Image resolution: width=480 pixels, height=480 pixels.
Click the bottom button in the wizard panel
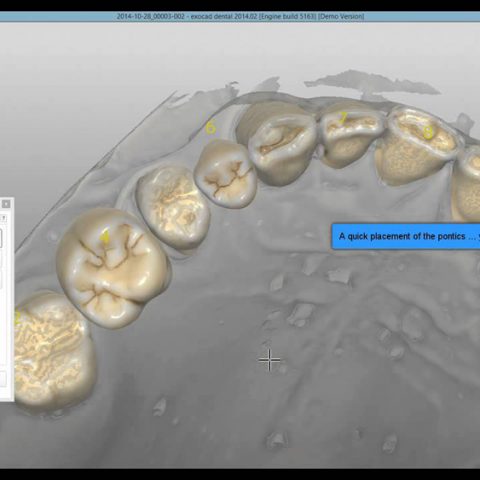(x=3, y=379)
